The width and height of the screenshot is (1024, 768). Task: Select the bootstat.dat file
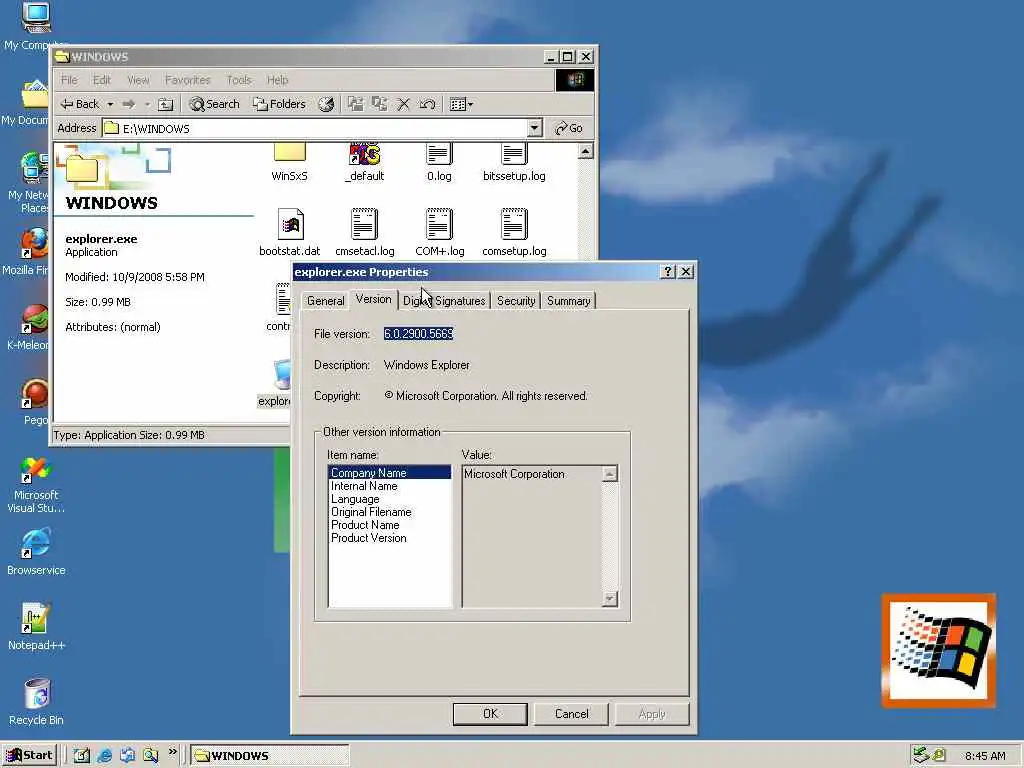point(289,232)
